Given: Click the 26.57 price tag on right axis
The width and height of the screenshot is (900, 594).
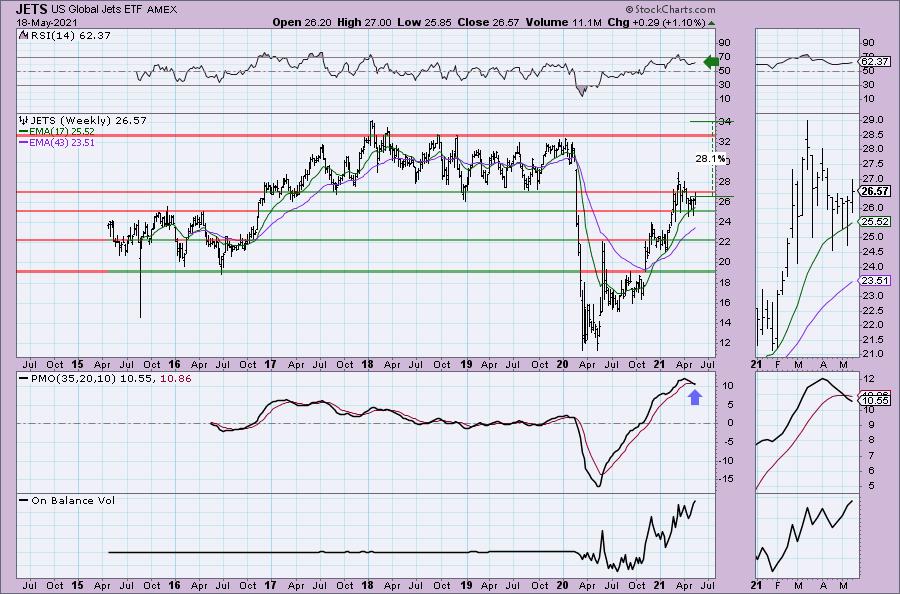Looking at the screenshot, I should pos(875,192).
